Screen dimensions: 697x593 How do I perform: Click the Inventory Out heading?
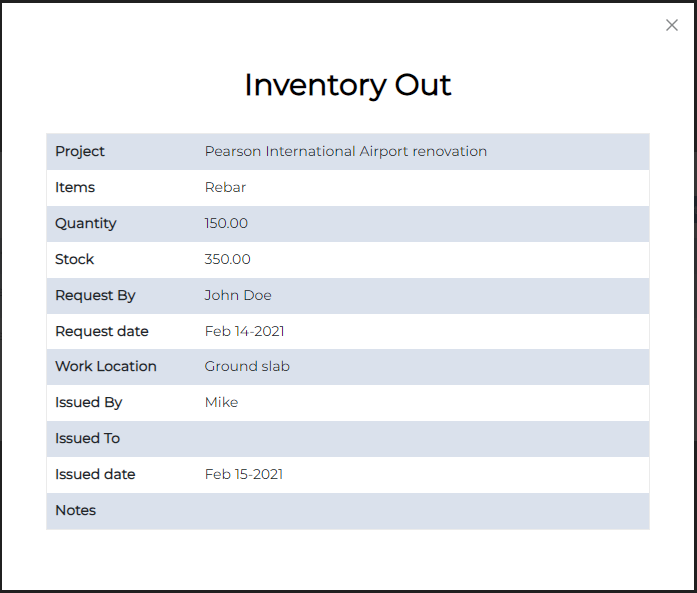coord(348,85)
